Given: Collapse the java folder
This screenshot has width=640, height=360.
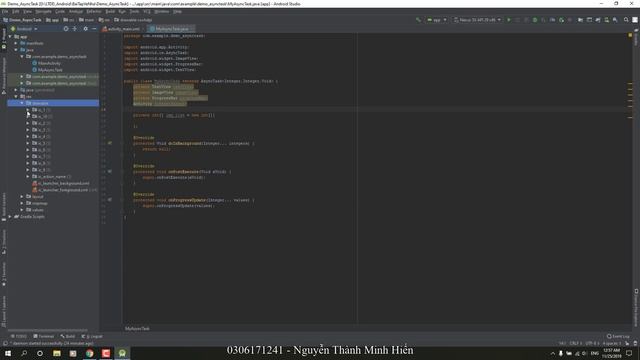Looking at the screenshot, I should coord(16,50).
